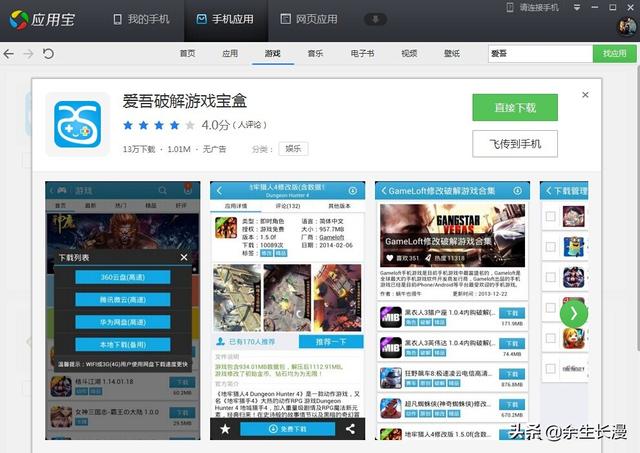
Task: Switch to the 我的手机 tab
Action: [x=140, y=19]
